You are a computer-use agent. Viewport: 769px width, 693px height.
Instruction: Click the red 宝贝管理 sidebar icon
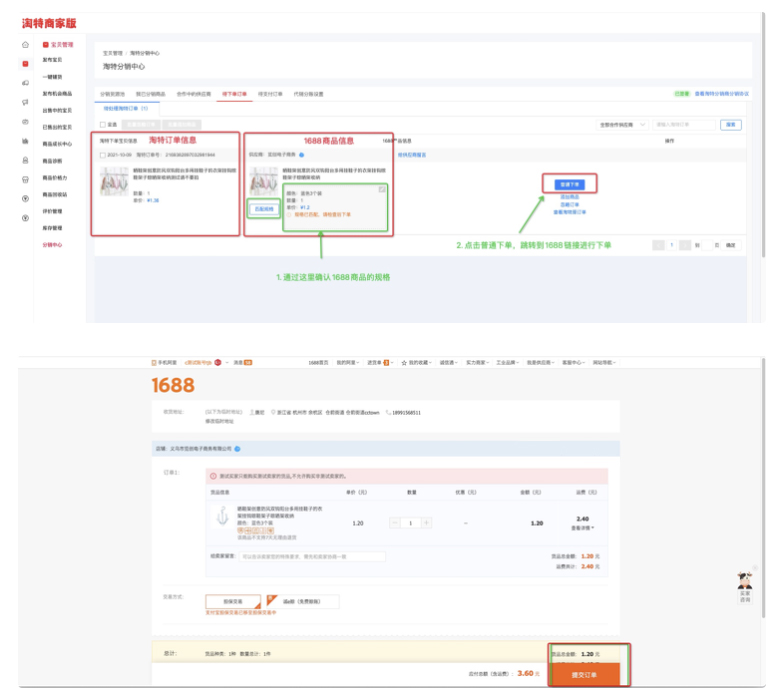[x=26, y=63]
